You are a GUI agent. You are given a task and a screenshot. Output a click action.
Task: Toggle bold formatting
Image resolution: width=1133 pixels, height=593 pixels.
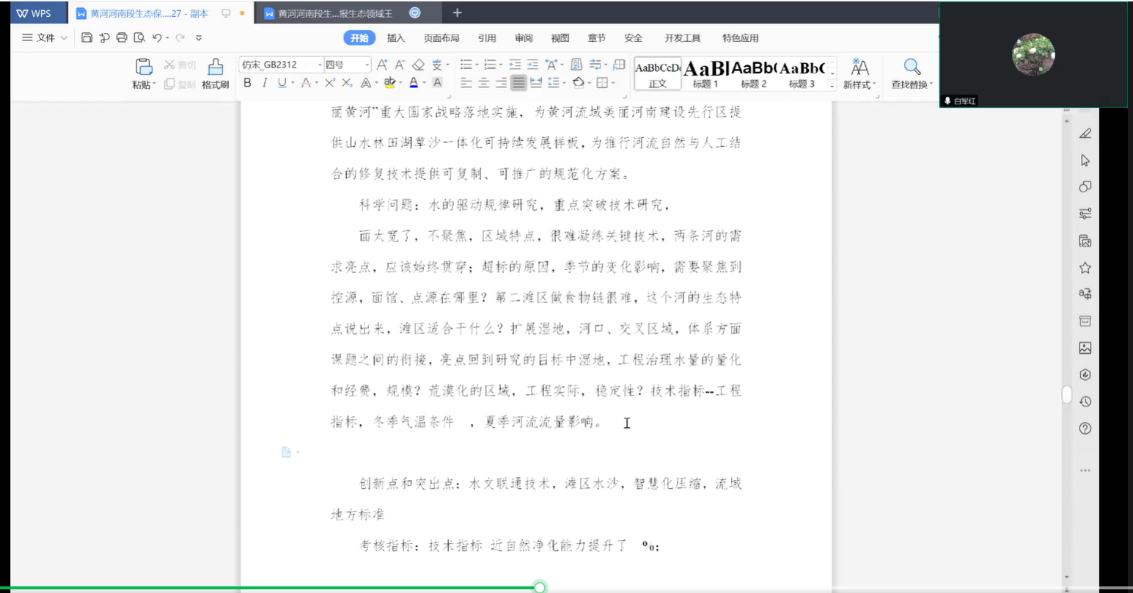click(x=248, y=83)
